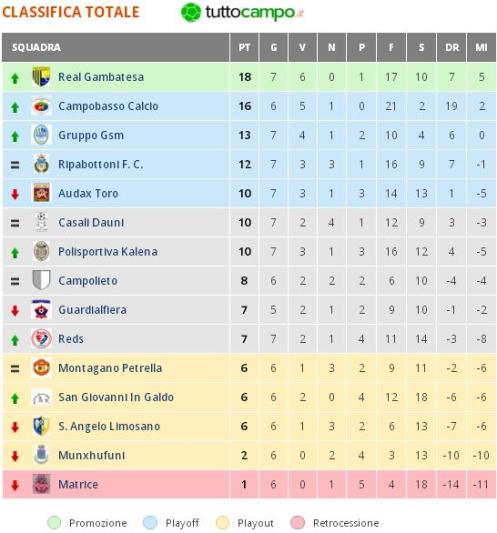
Task: Sort table by PT column header
Action: (x=244, y=47)
